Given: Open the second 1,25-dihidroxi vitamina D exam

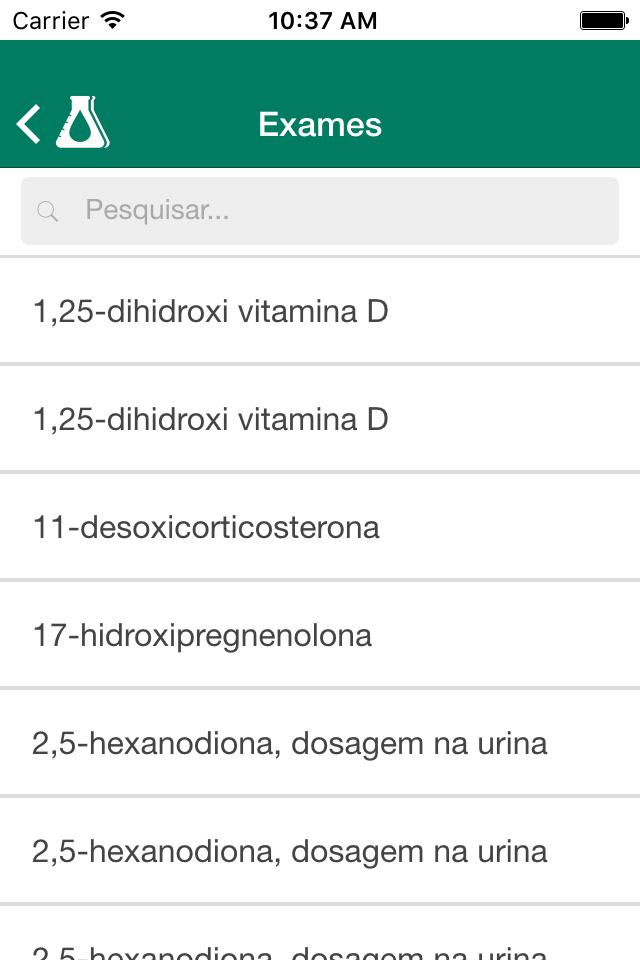Looking at the screenshot, I should [x=320, y=419].
